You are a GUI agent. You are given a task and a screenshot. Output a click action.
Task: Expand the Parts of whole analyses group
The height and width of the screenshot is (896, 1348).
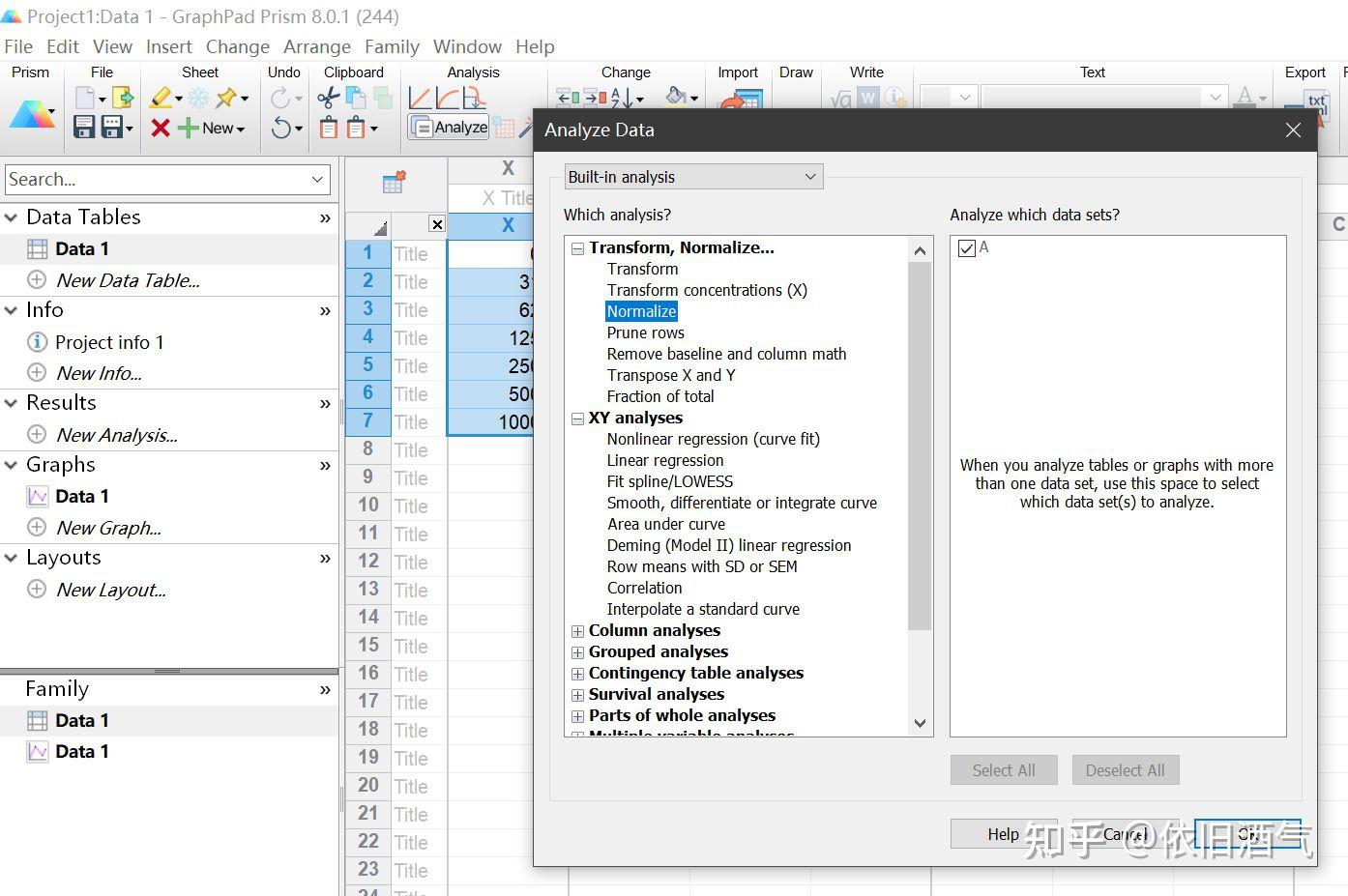(577, 716)
